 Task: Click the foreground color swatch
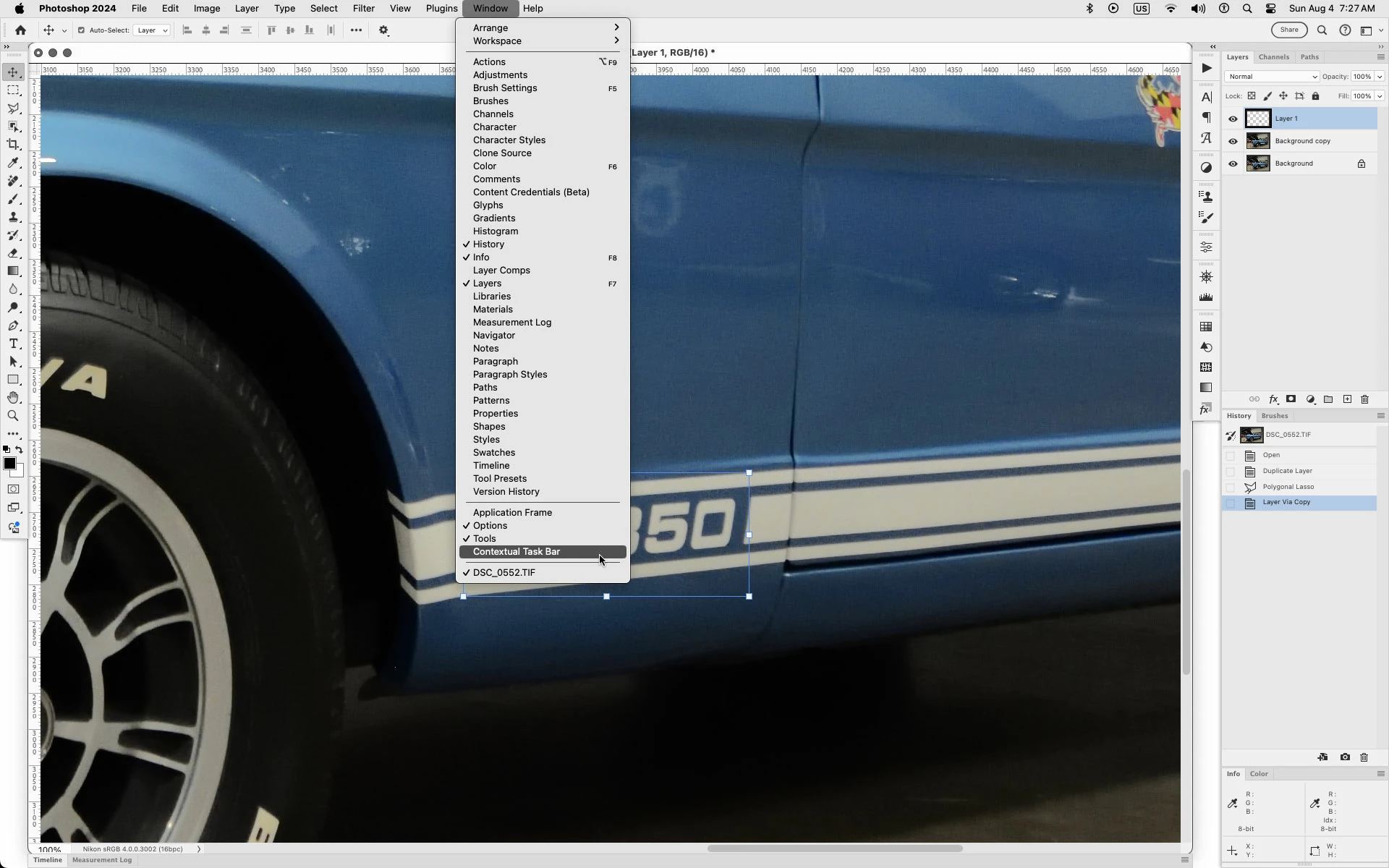[9, 464]
